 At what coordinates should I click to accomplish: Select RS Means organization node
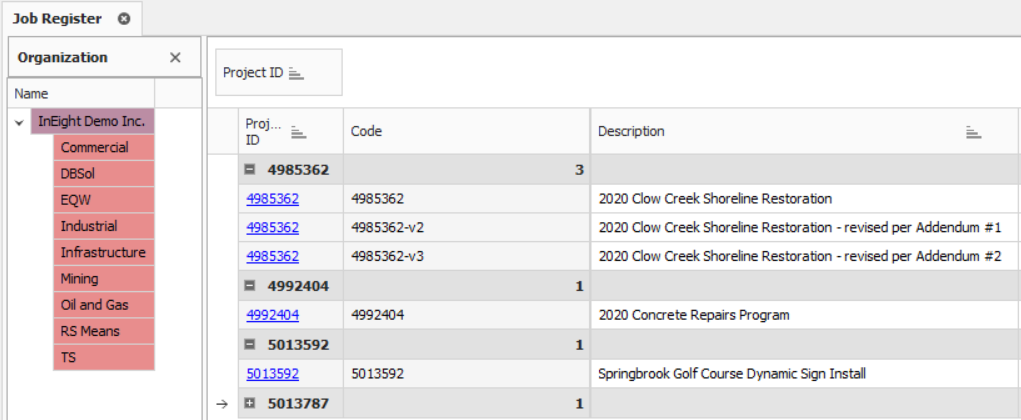coord(89,331)
